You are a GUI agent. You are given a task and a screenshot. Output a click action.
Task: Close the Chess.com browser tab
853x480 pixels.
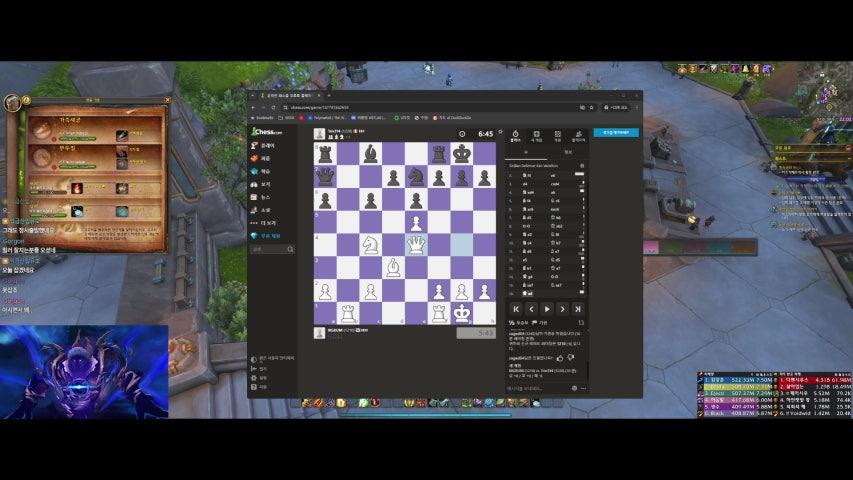[319, 96]
